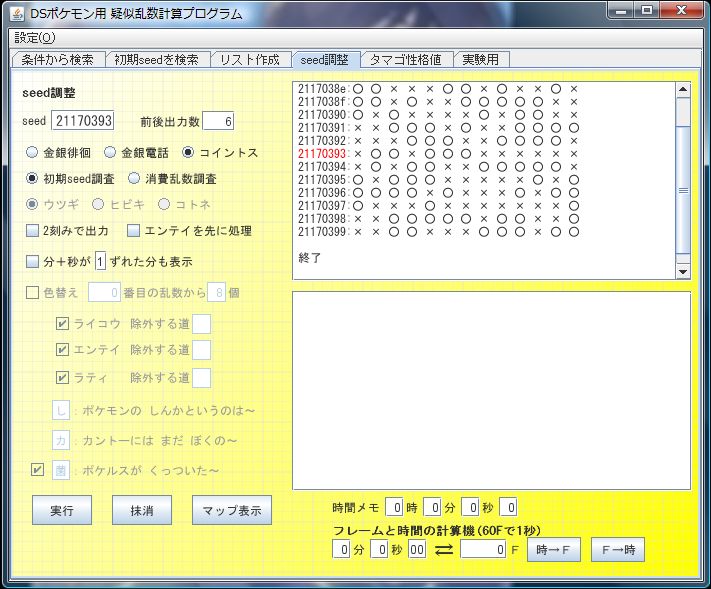Open the リスト作成 tab
Screen dimensions: 711x589
pos(250,59)
